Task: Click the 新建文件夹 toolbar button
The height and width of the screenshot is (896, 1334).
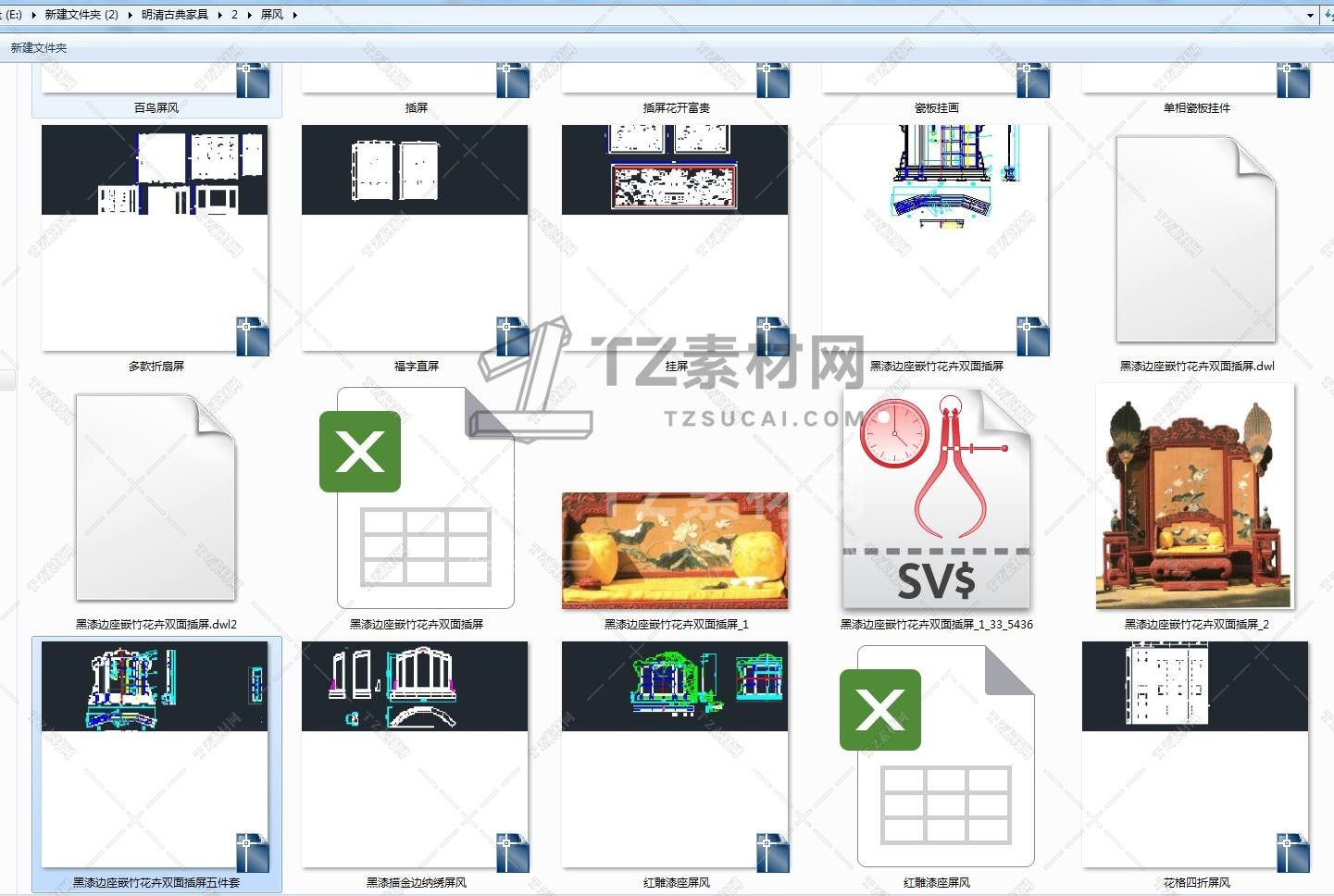Action: click(x=39, y=48)
